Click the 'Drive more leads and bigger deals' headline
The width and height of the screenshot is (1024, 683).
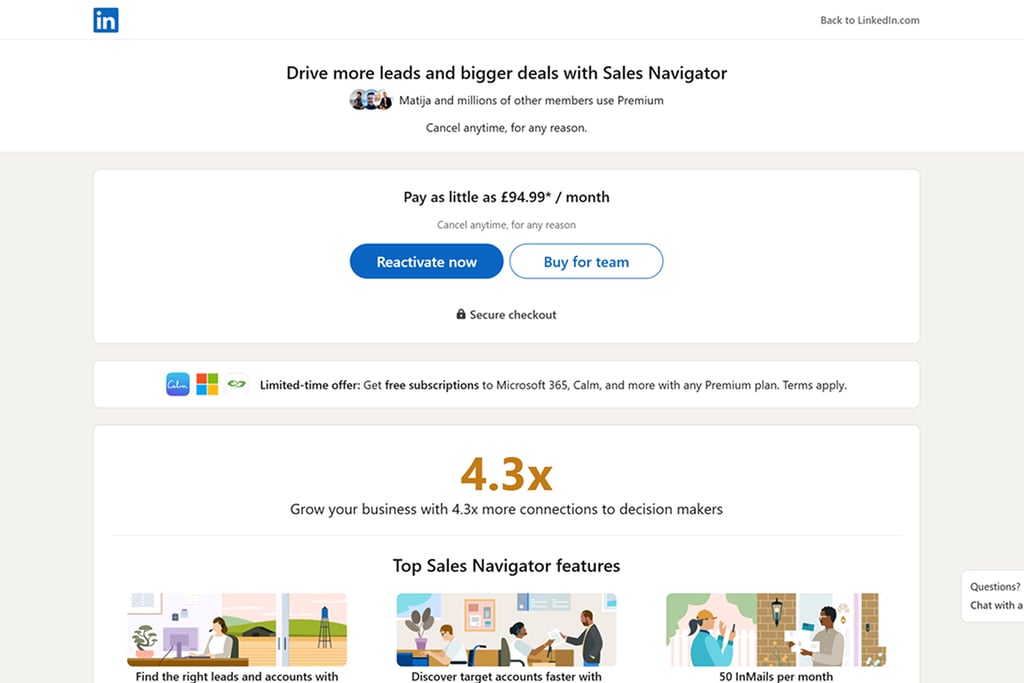click(x=506, y=73)
